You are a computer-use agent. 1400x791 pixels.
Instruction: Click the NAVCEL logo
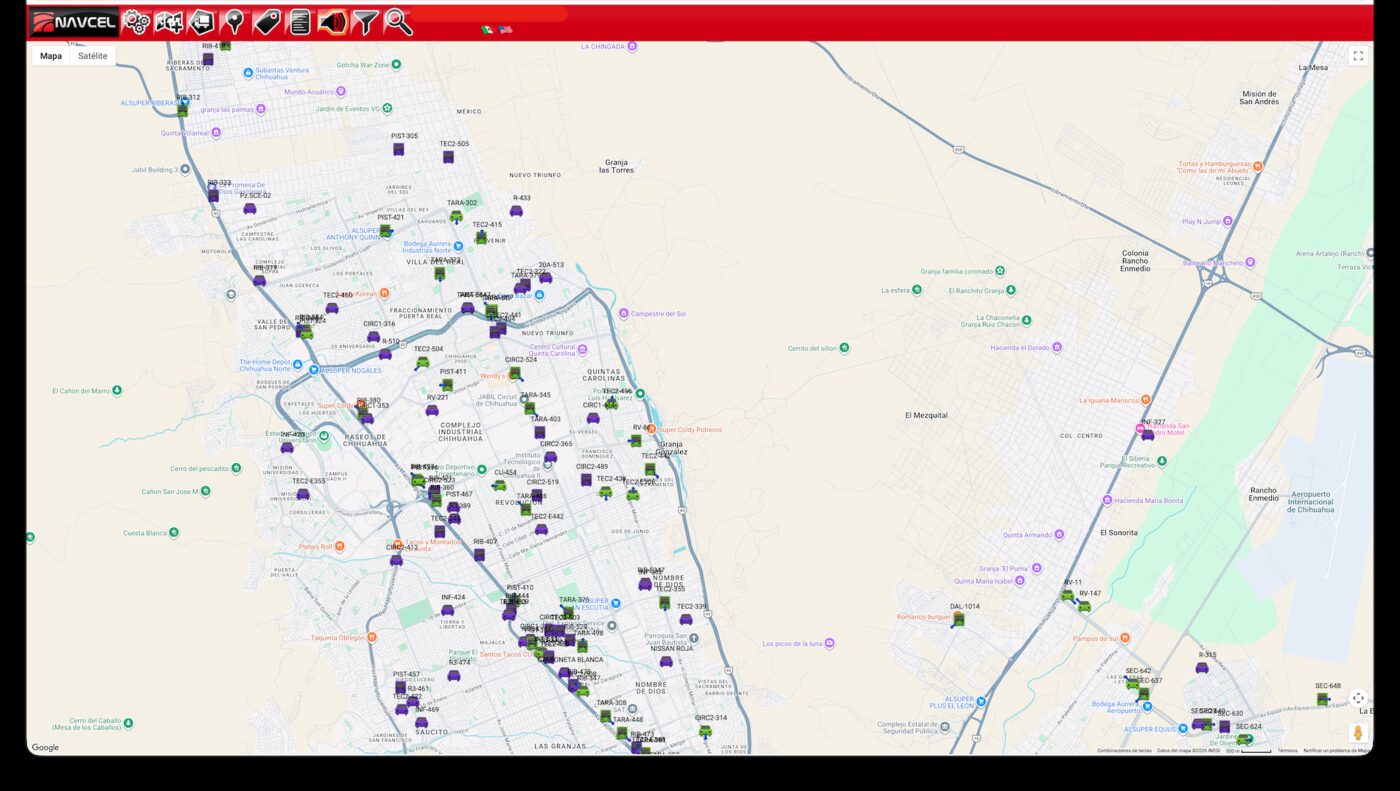[74, 22]
